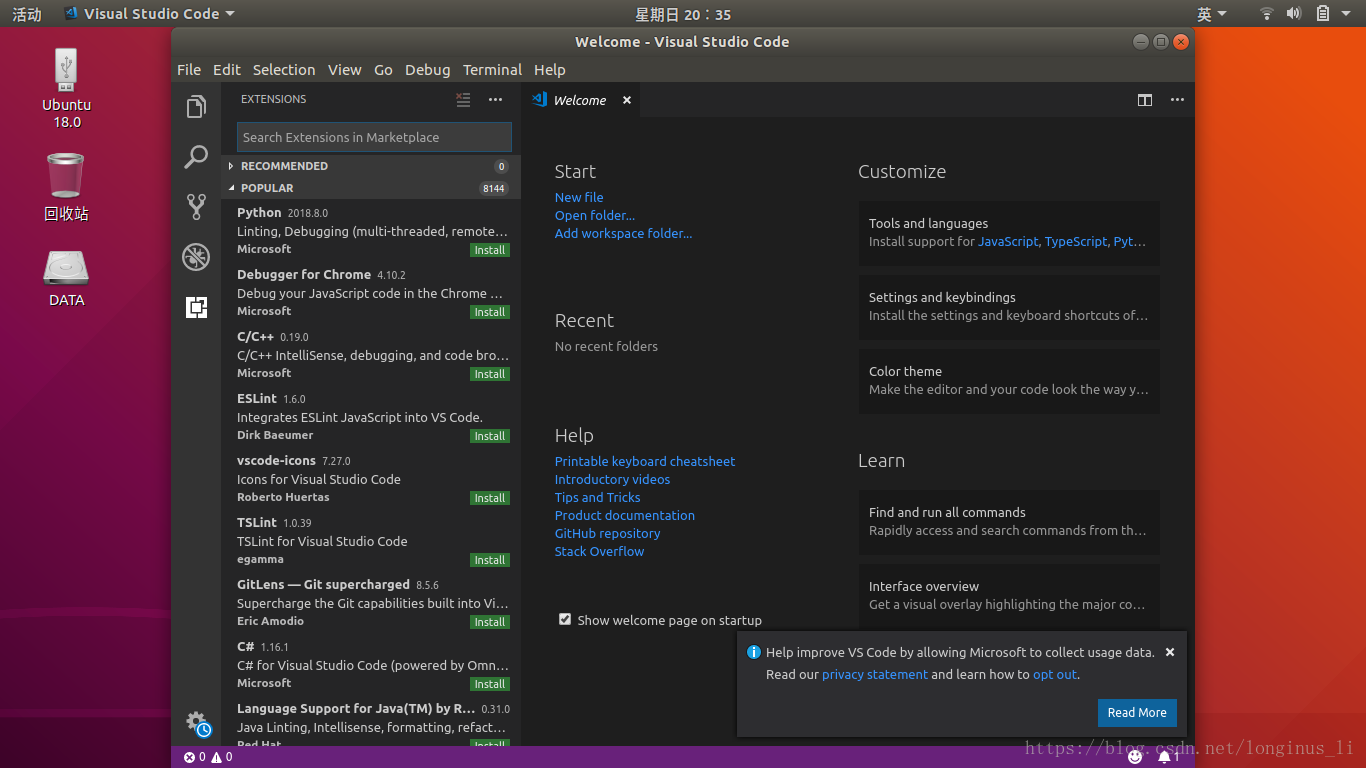Open the Source Control view icon

196,207
